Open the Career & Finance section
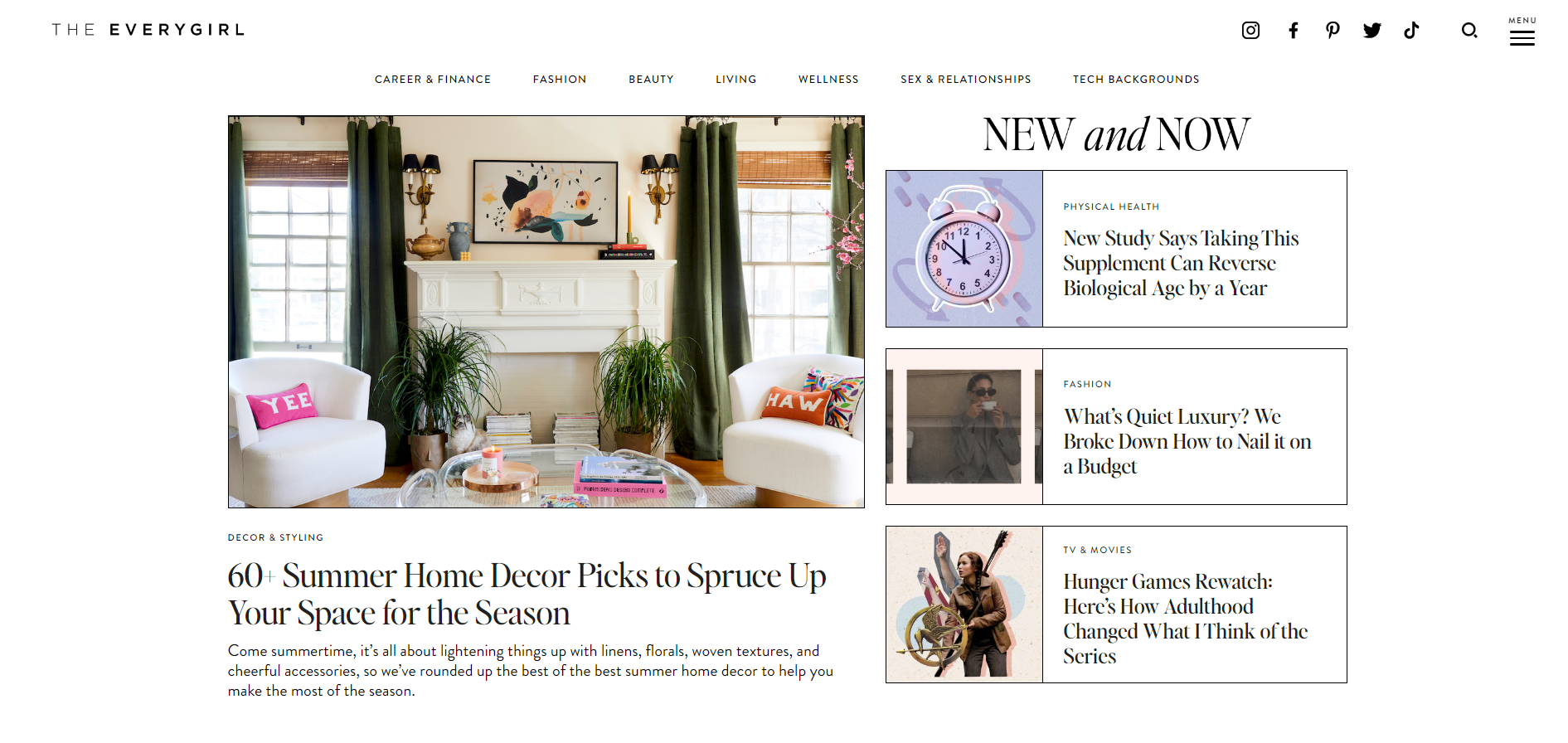The width and height of the screenshot is (1568, 743). coord(433,80)
